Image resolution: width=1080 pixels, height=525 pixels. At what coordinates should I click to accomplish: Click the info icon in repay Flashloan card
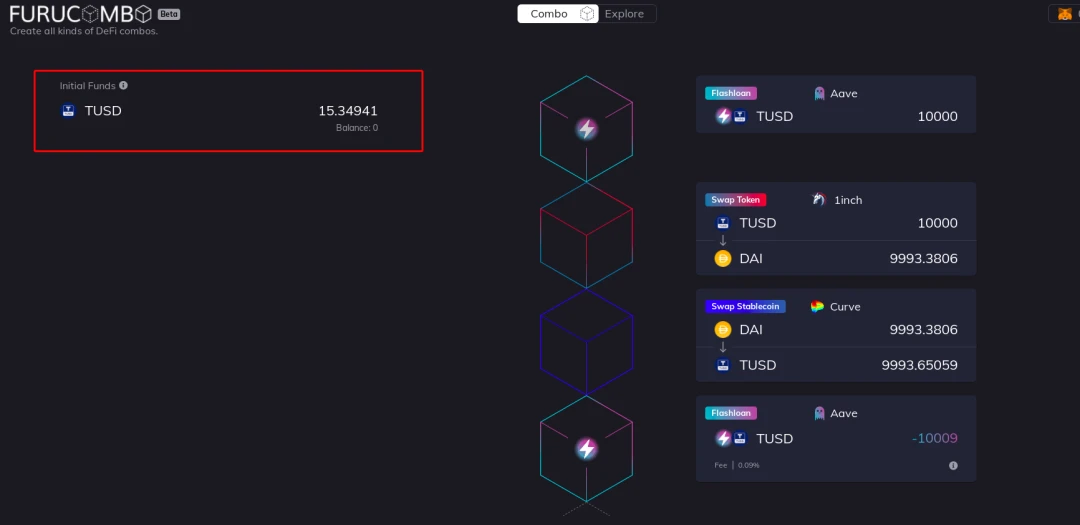(x=953, y=466)
